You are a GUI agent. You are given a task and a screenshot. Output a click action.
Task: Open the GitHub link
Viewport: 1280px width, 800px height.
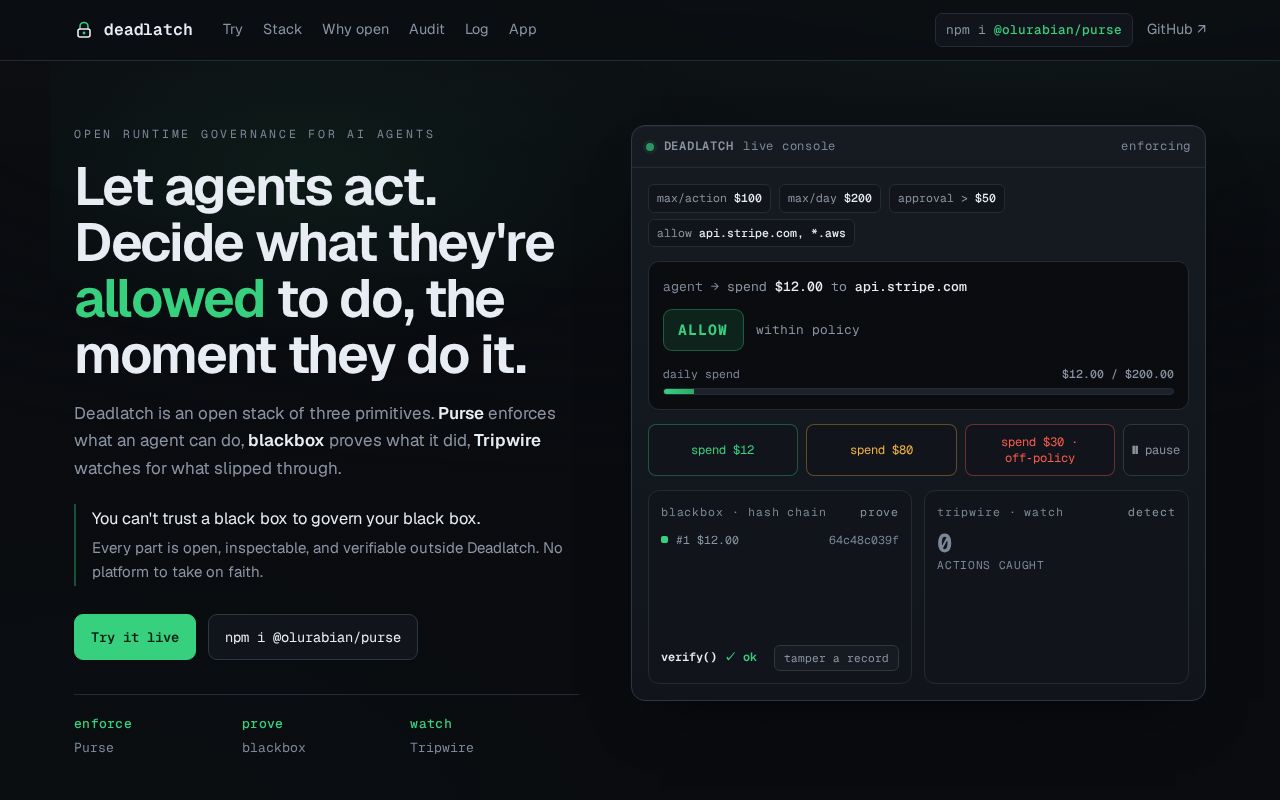pos(1177,30)
